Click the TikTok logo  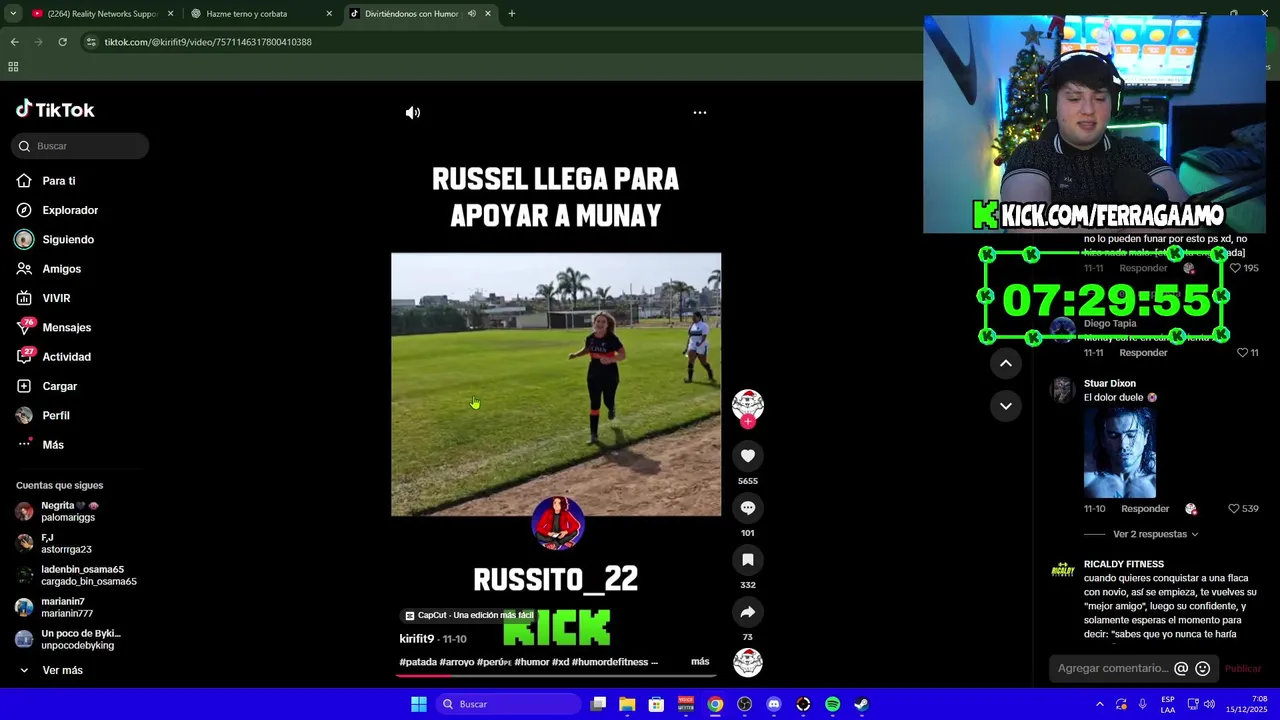(55, 110)
